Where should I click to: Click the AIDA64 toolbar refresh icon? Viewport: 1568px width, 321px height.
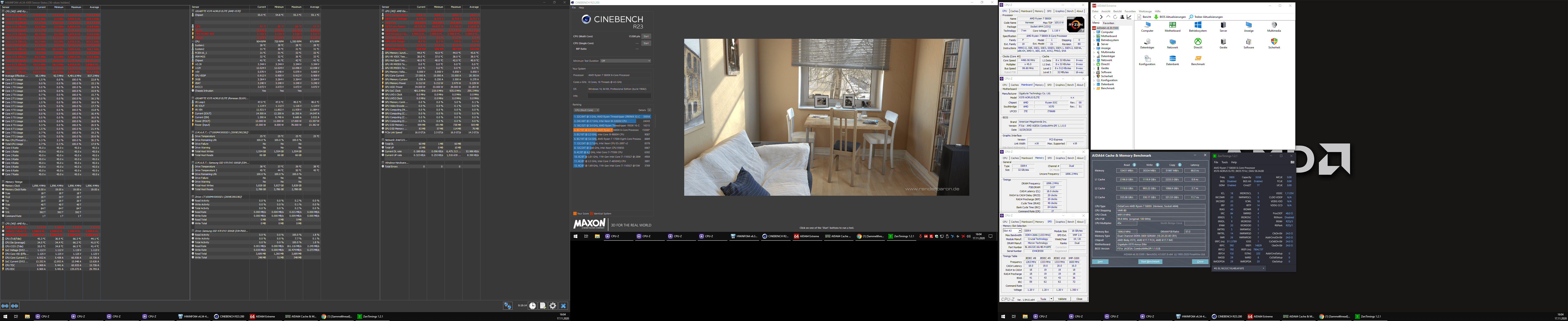(x=1115, y=17)
